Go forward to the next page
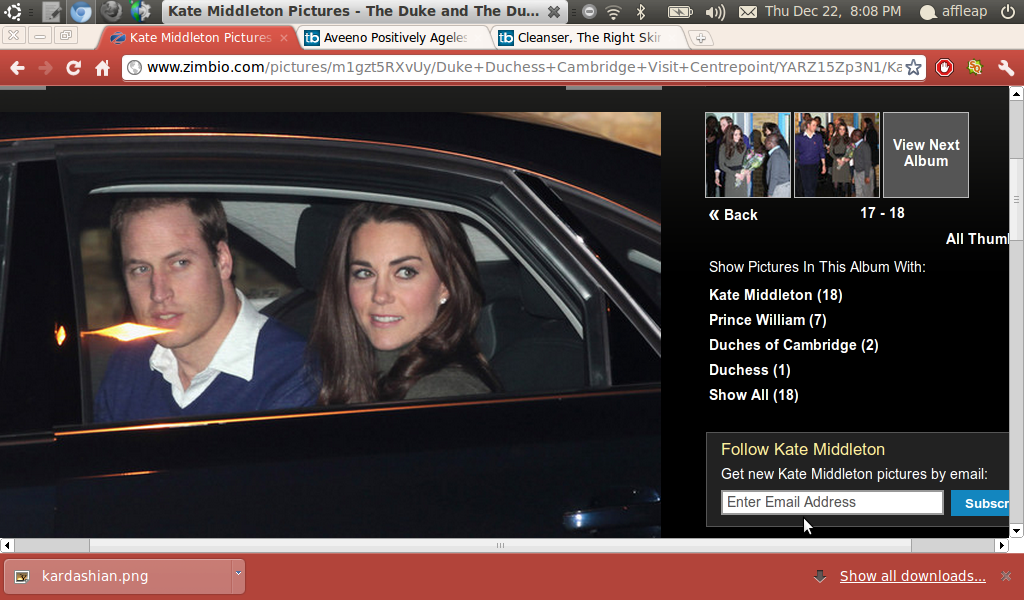This screenshot has height=600, width=1024. pos(46,68)
